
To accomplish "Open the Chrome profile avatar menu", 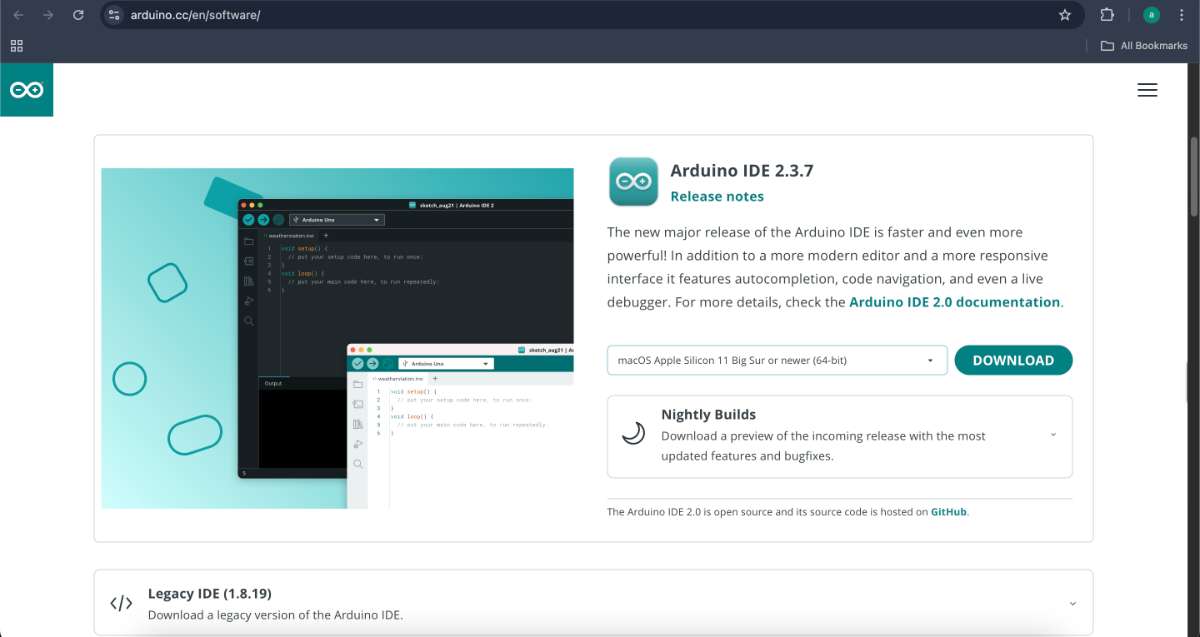I will click(1151, 15).
